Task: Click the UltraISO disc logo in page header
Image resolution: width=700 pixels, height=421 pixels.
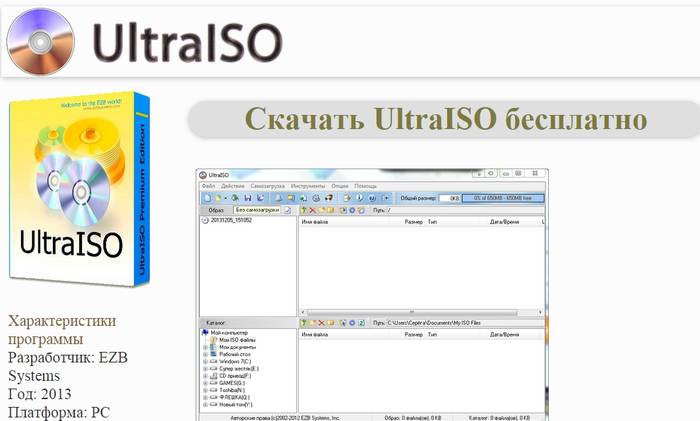Action: pos(40,41)
